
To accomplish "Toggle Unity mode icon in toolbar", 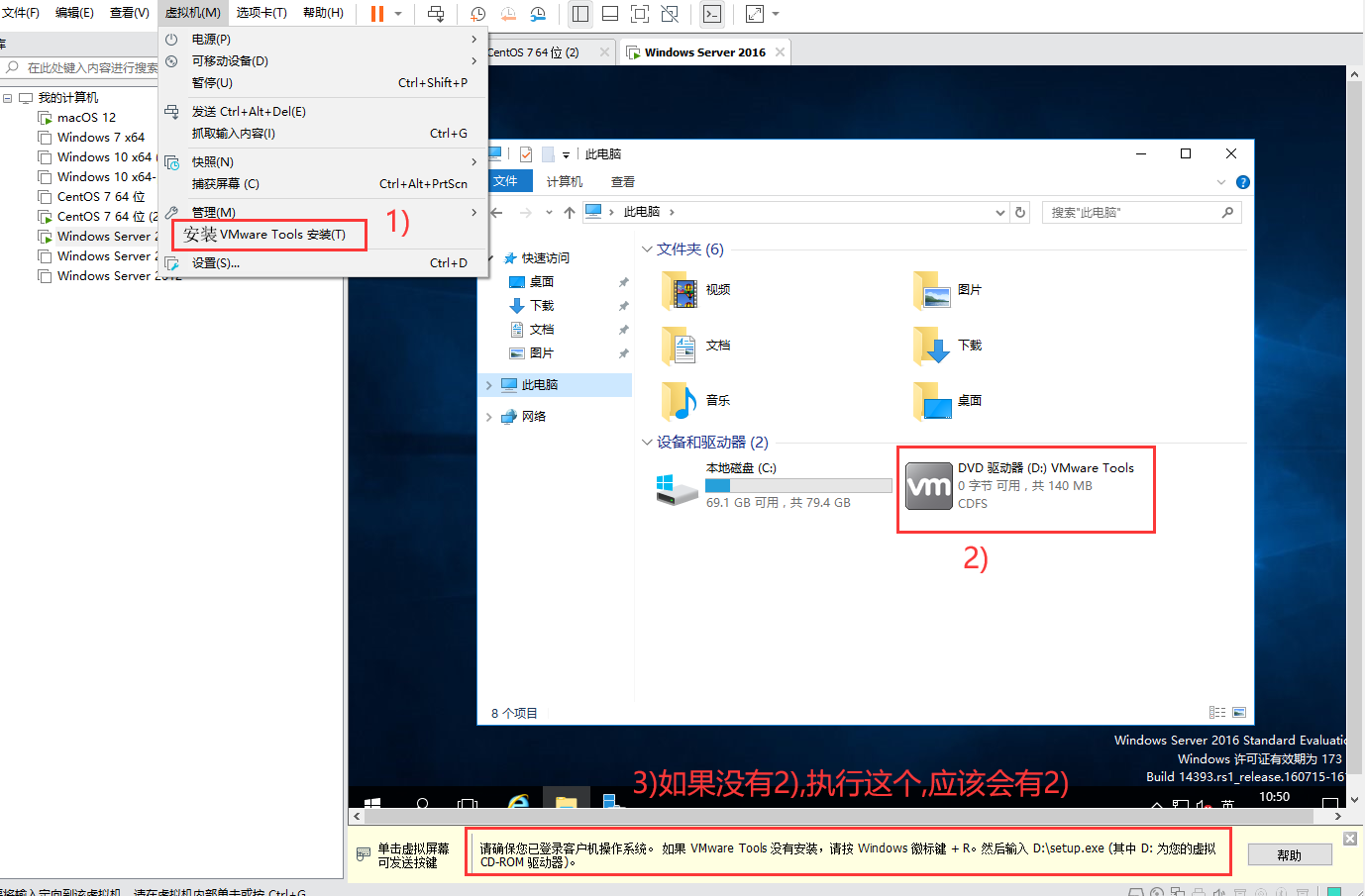I will [x=670, y=14].
